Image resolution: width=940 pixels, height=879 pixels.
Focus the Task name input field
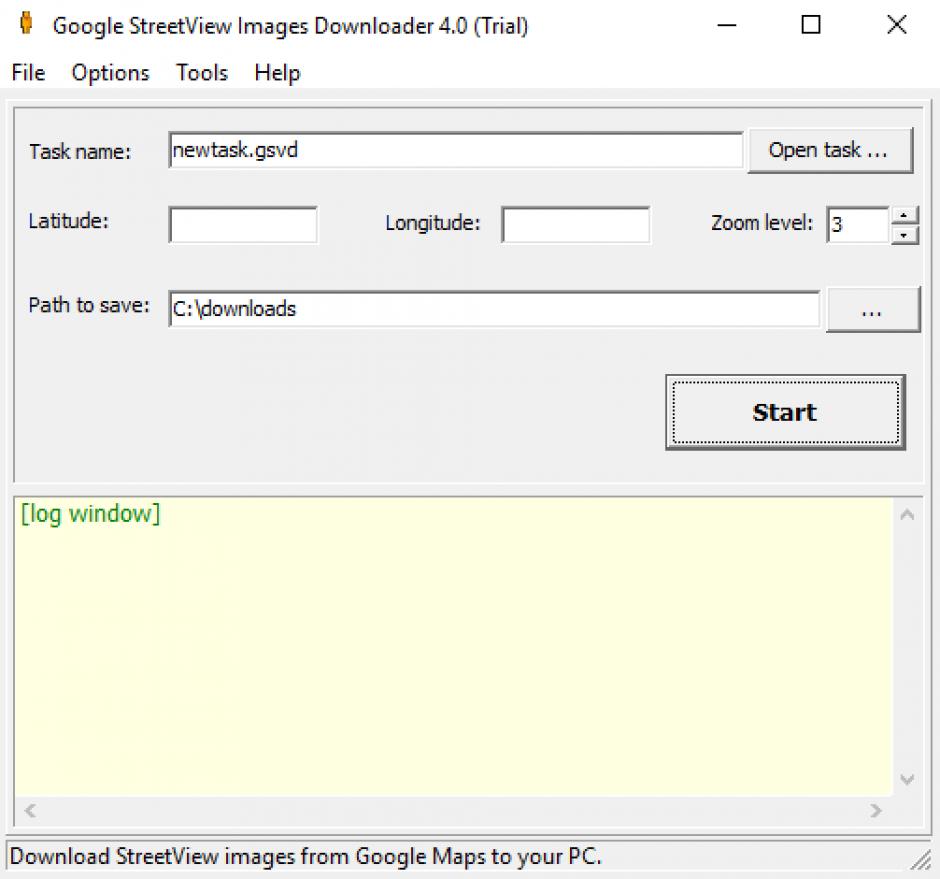pos(456,150)
